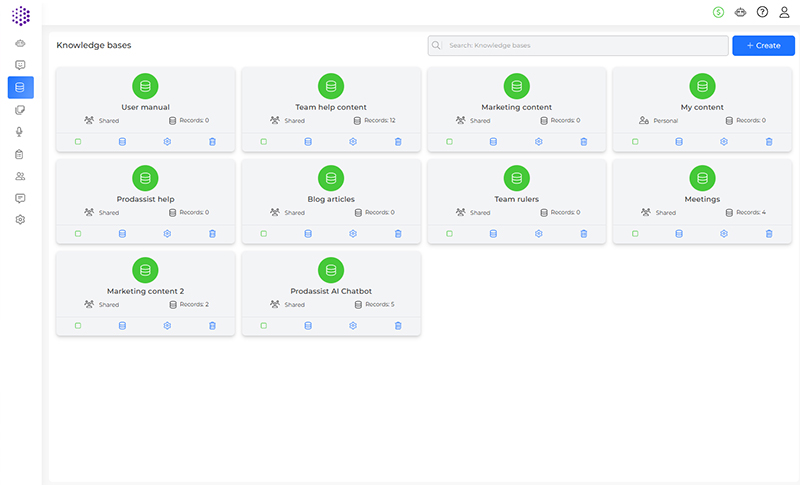Click the robot icon in top bar
Viewport: 800px width, 485px height.
(740, 12)
